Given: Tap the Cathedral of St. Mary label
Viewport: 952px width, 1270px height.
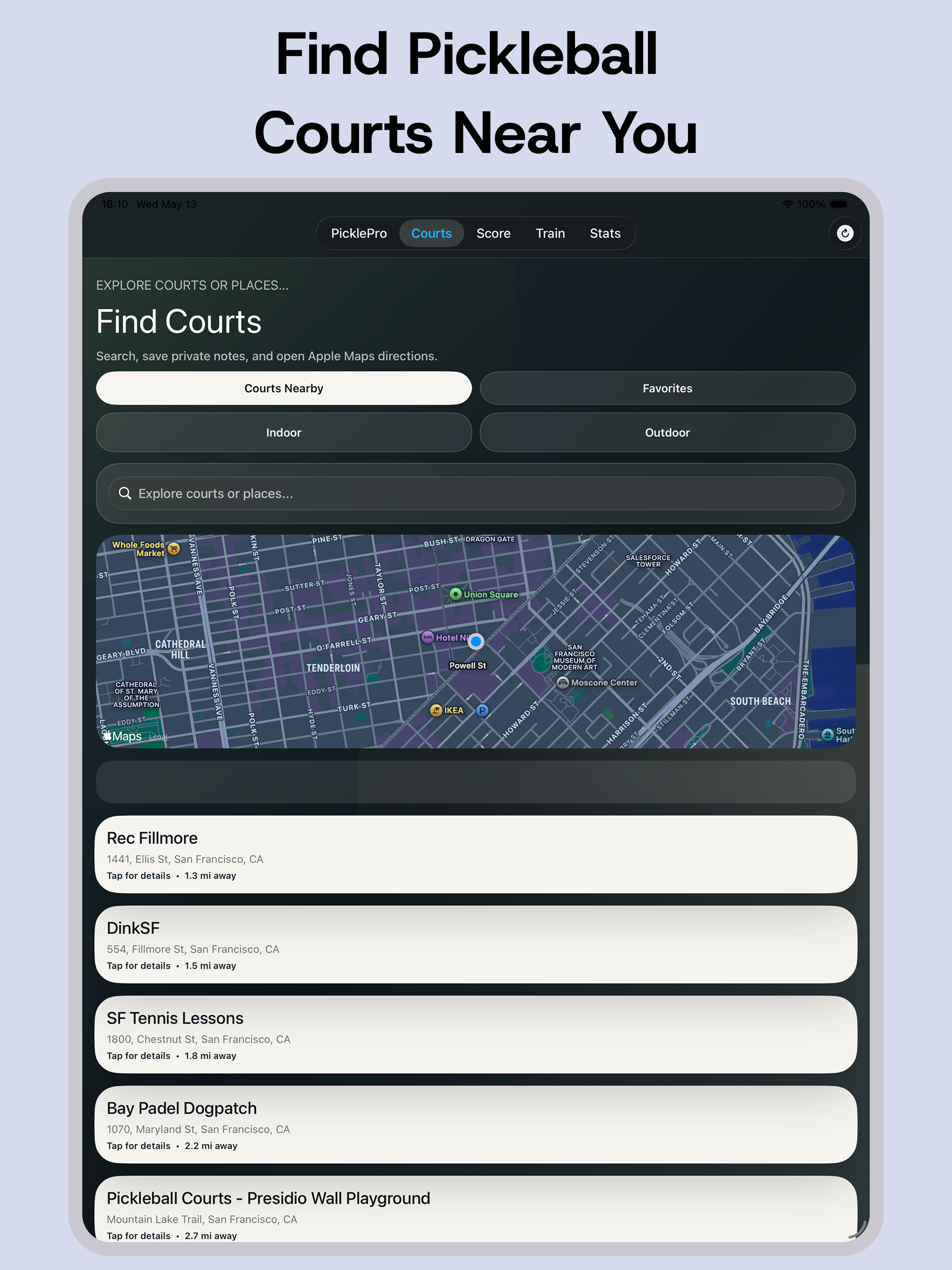Looking at the screenshot, I should (136, 694).
